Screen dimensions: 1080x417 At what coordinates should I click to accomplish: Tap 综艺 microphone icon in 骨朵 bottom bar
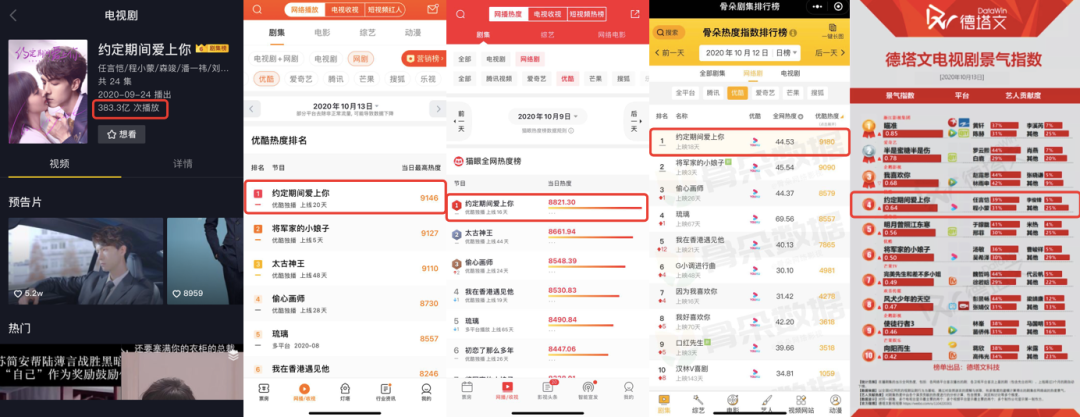(x=698, y=402)
